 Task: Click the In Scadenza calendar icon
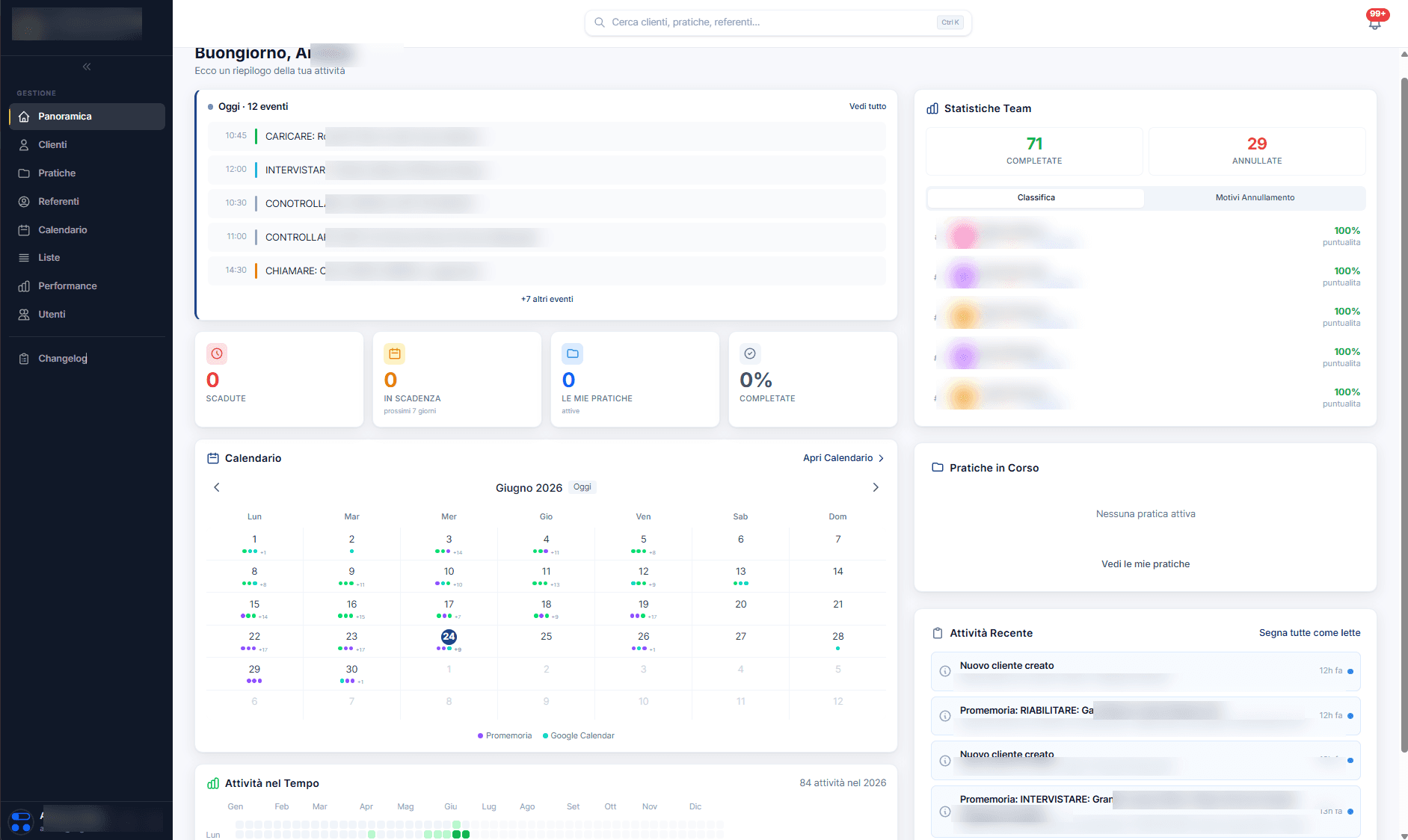pos(395,353)
